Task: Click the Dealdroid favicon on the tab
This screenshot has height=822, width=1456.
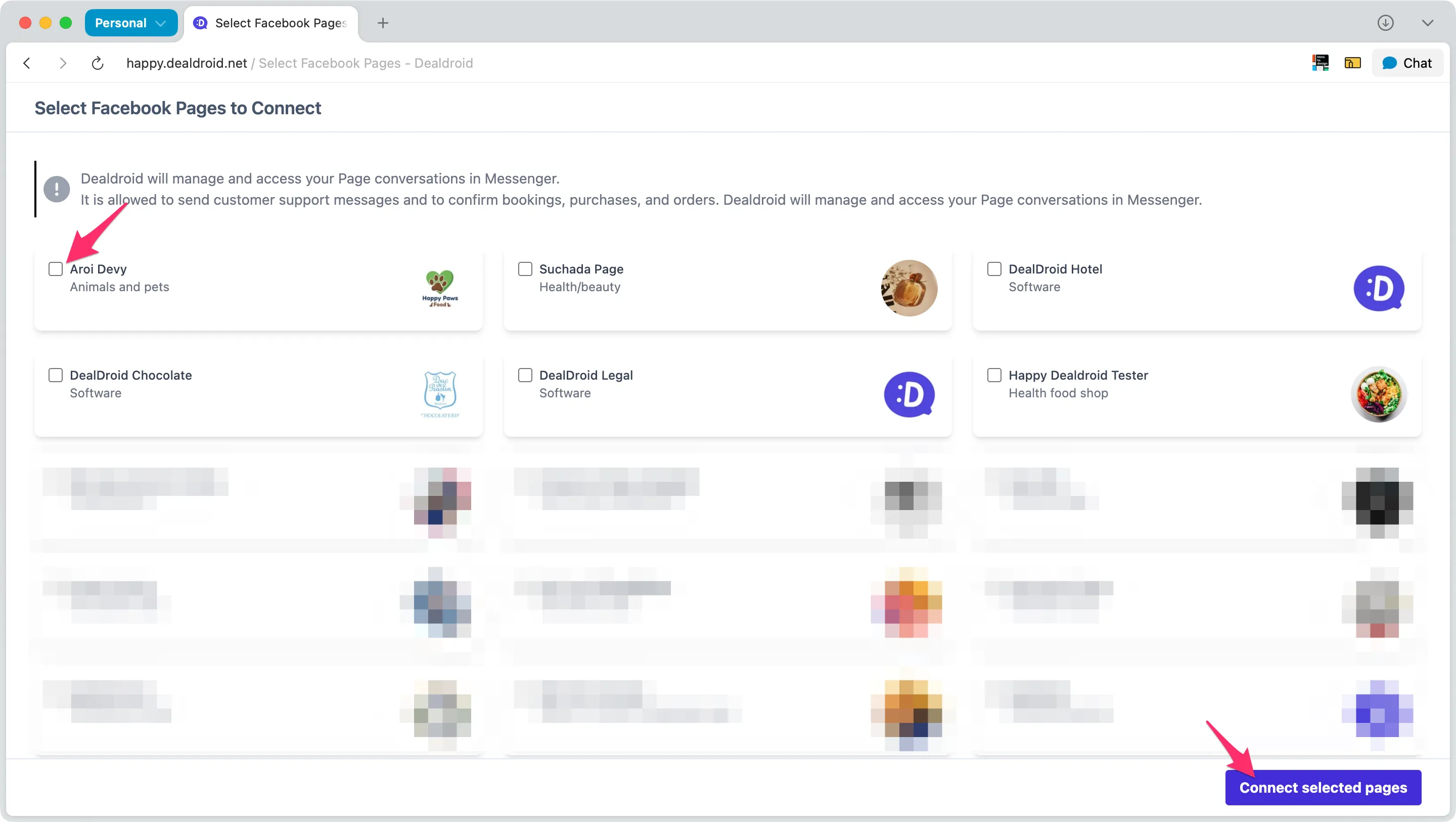Action: (199, 23)
